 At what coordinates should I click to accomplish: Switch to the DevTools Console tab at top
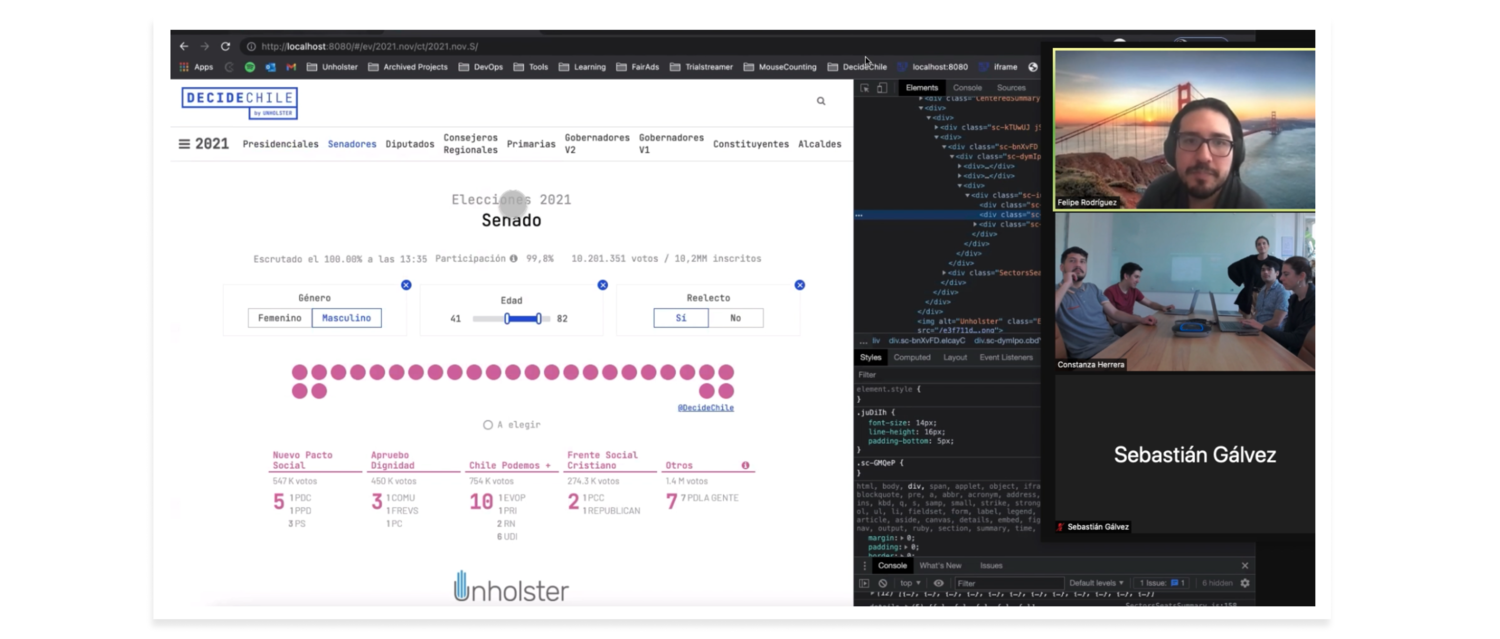point(967,88)
